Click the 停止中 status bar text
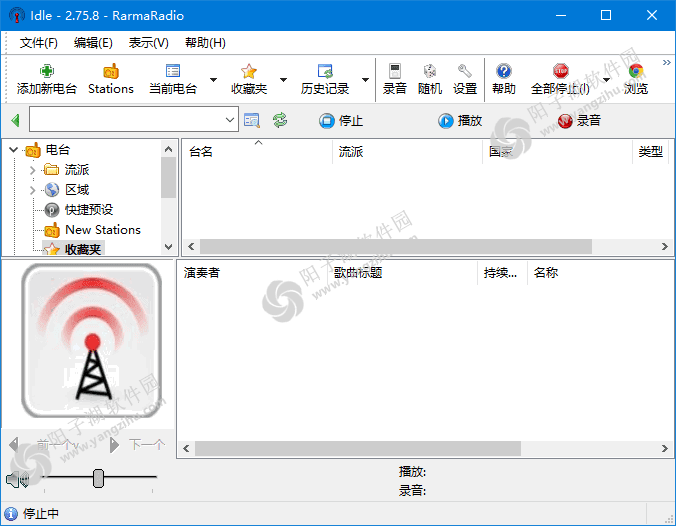Screen dimensions: 676x526 tap(41, 513)
